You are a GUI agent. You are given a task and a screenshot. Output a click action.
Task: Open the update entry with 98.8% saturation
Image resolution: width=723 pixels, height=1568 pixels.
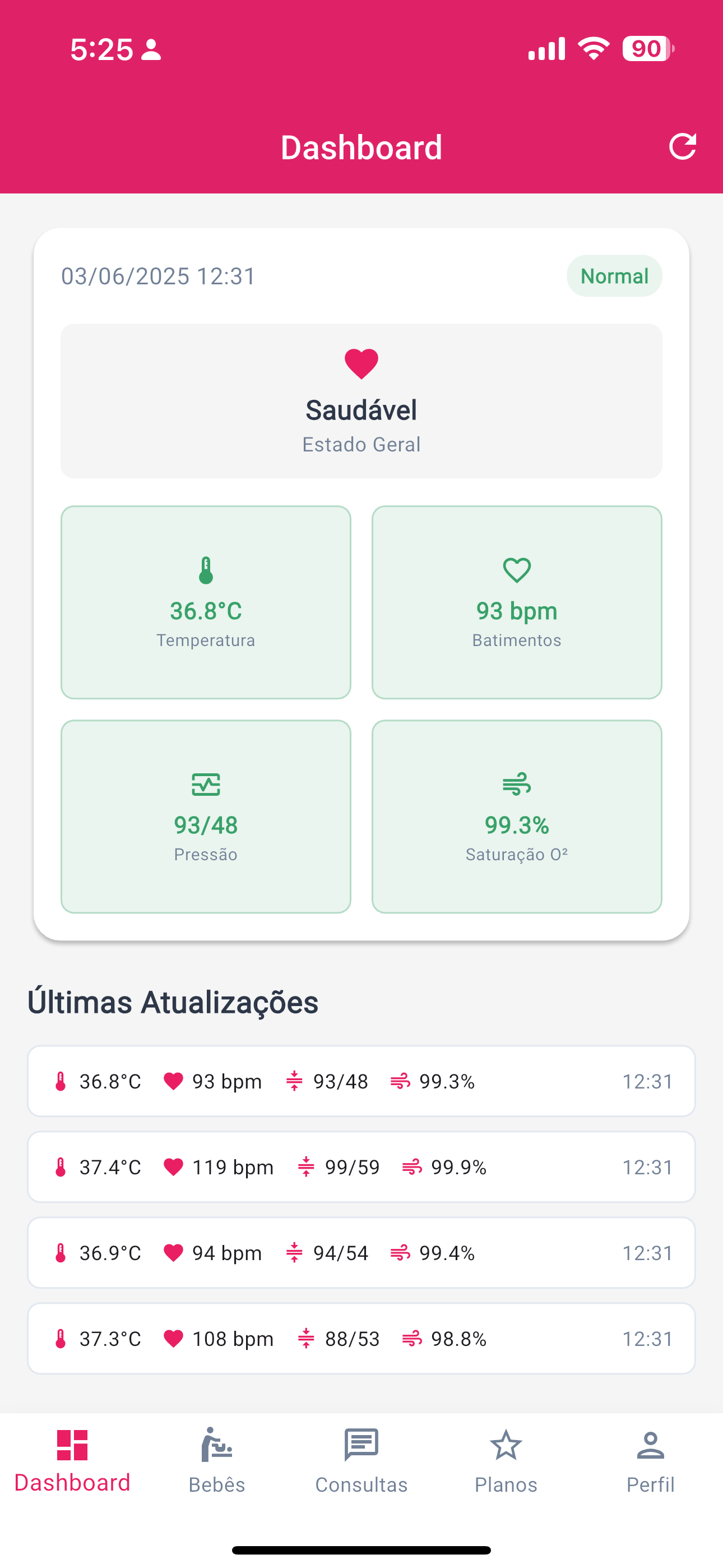[x=361, y=1339]
